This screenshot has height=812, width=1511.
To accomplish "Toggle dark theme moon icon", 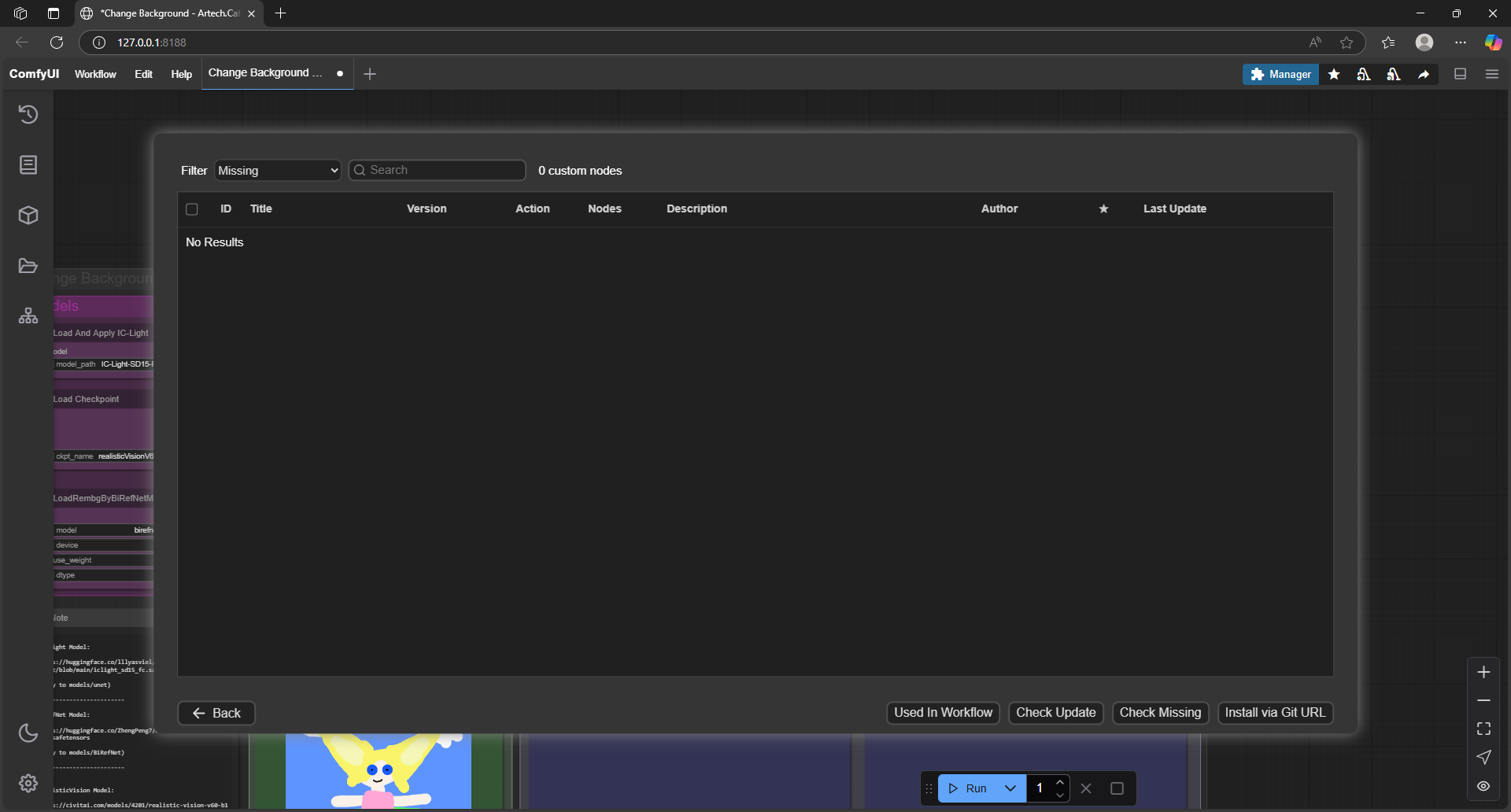I will click(28, 733).
